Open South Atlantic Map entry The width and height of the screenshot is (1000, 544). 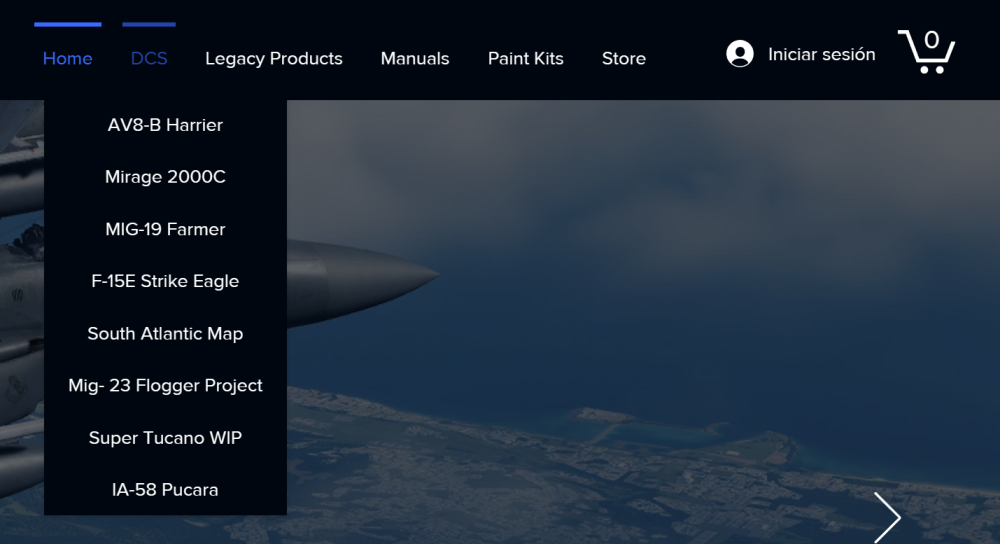pyautogui.click(x=165, y=334)
